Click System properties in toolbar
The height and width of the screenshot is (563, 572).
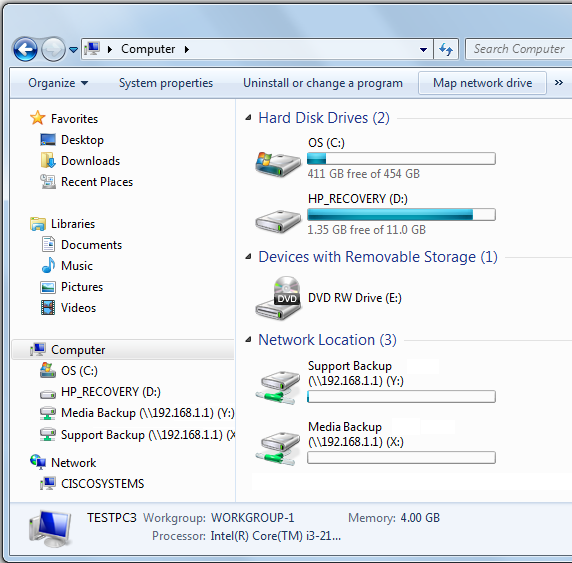(x=166, y=83)
